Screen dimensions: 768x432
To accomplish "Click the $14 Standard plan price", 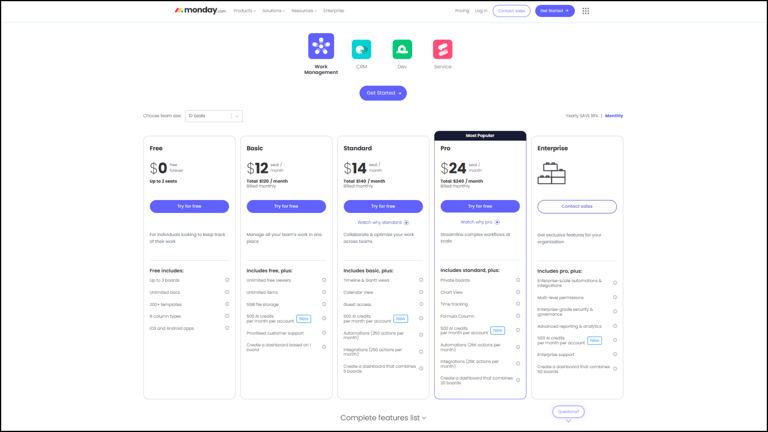I will click(355, 168).
